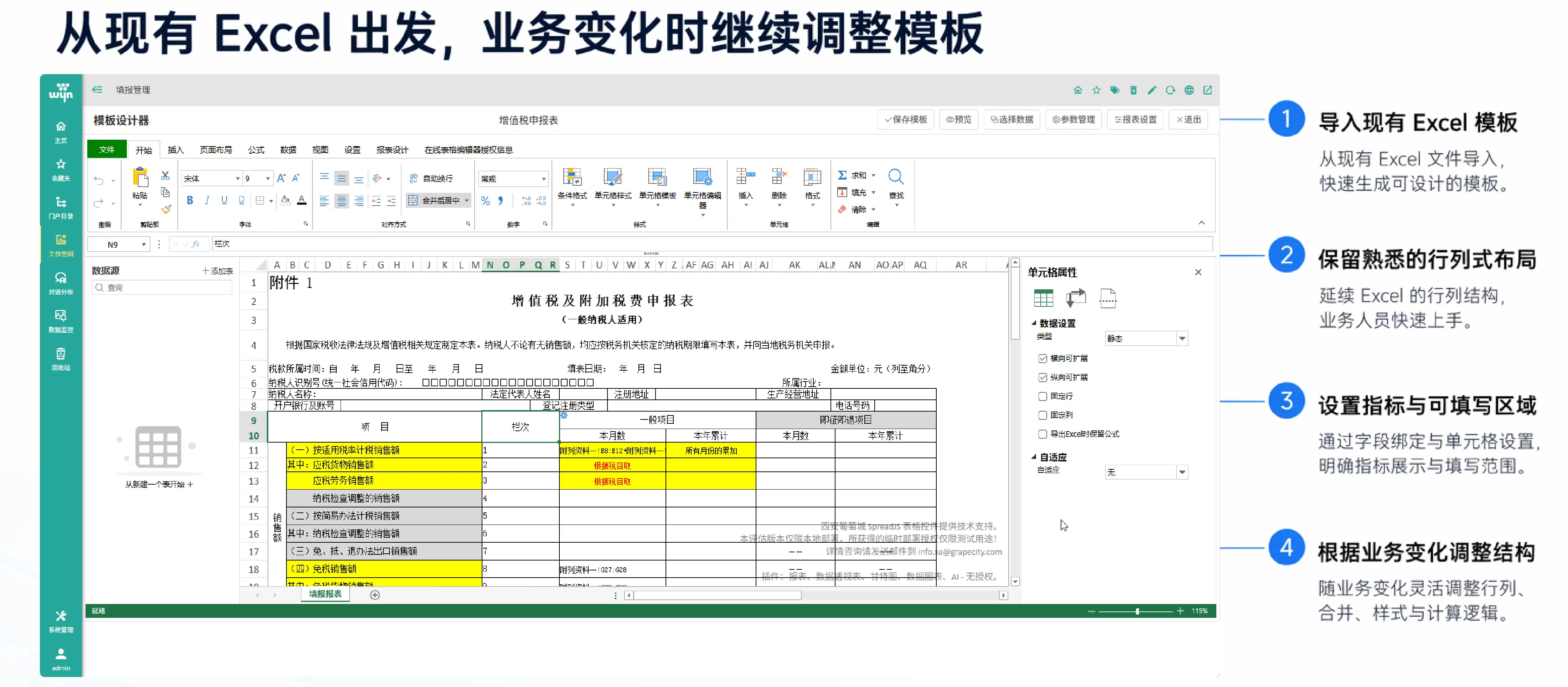The height and width of the screenshot is (687, 1568).
Task: Open 门户目录 in the left sidebar
Action: click(61, 207)
